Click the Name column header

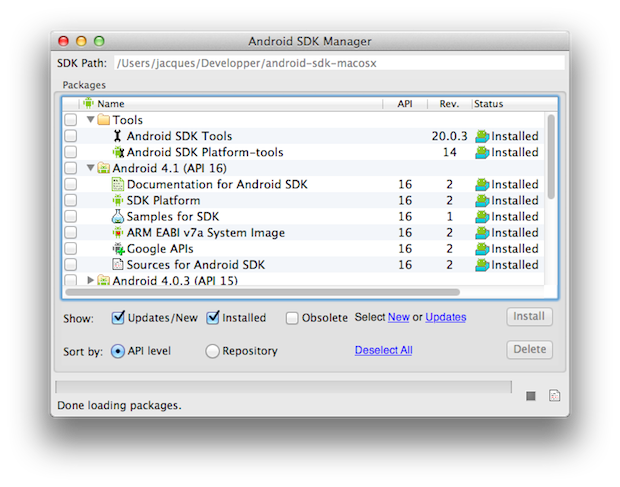231,104
